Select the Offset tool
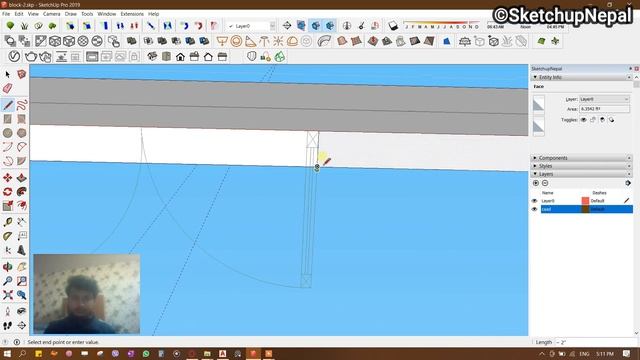This screenshot has height=360, width=640. 22,206
